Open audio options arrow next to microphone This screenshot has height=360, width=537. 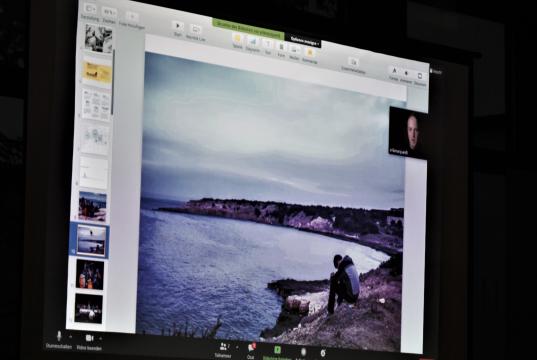(x=70, y=337)
